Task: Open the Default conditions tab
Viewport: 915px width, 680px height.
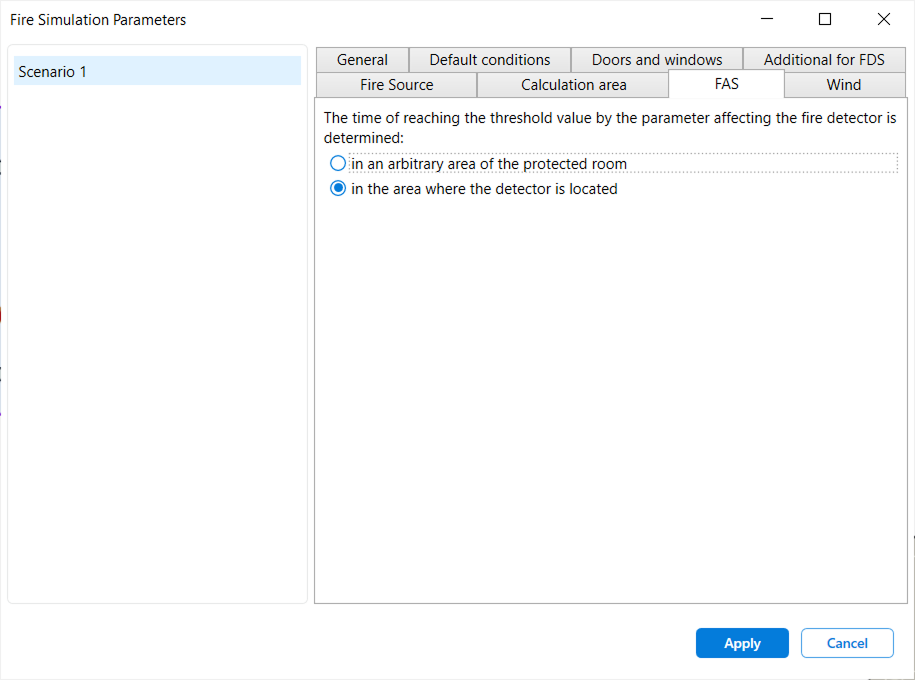Action: pyautogui.click(x=489, y=59)
